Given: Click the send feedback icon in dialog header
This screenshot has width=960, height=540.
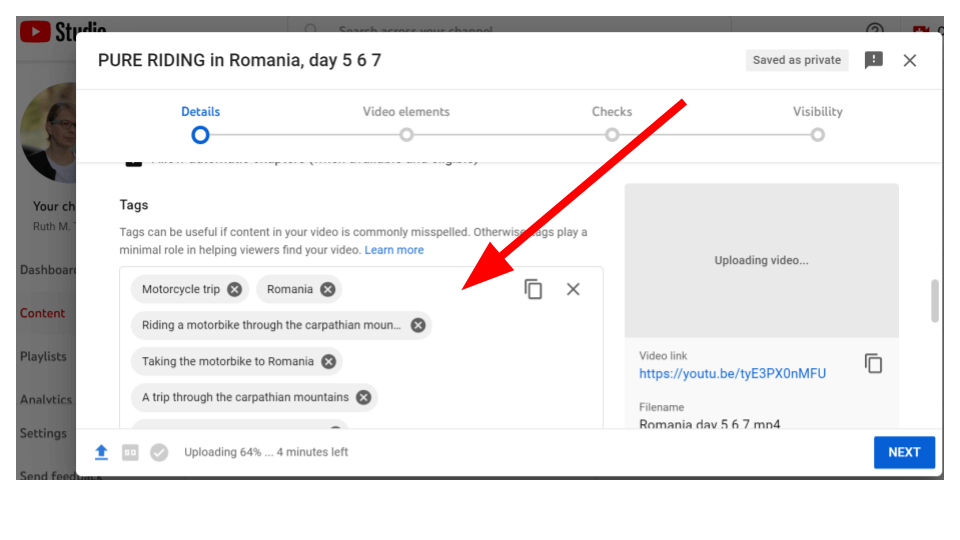Looking at the screenshot, I should [874, 60].
